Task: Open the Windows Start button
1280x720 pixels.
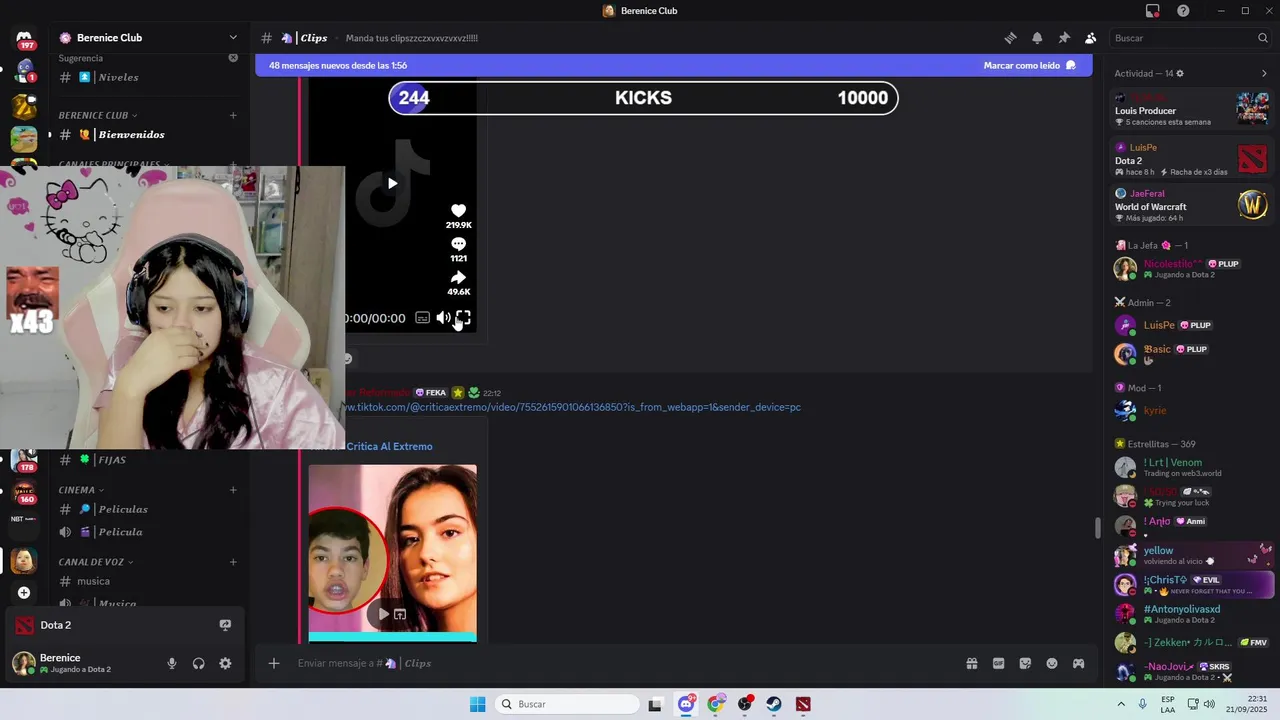Action: [477, 704]
